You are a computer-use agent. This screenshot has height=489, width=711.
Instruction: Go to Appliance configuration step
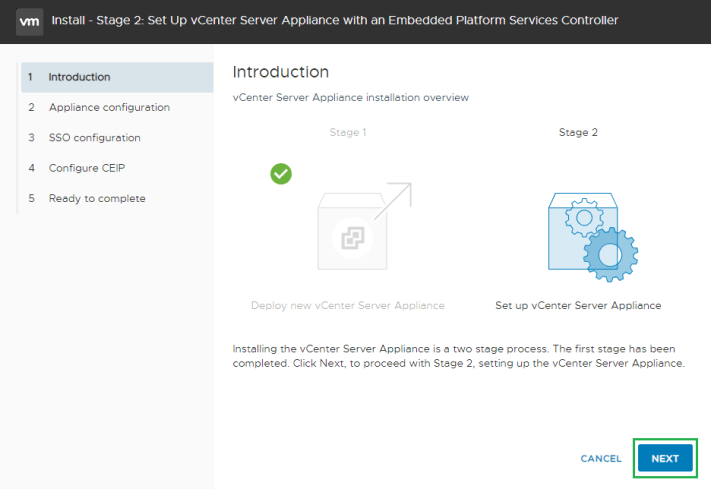click(108, 107)
